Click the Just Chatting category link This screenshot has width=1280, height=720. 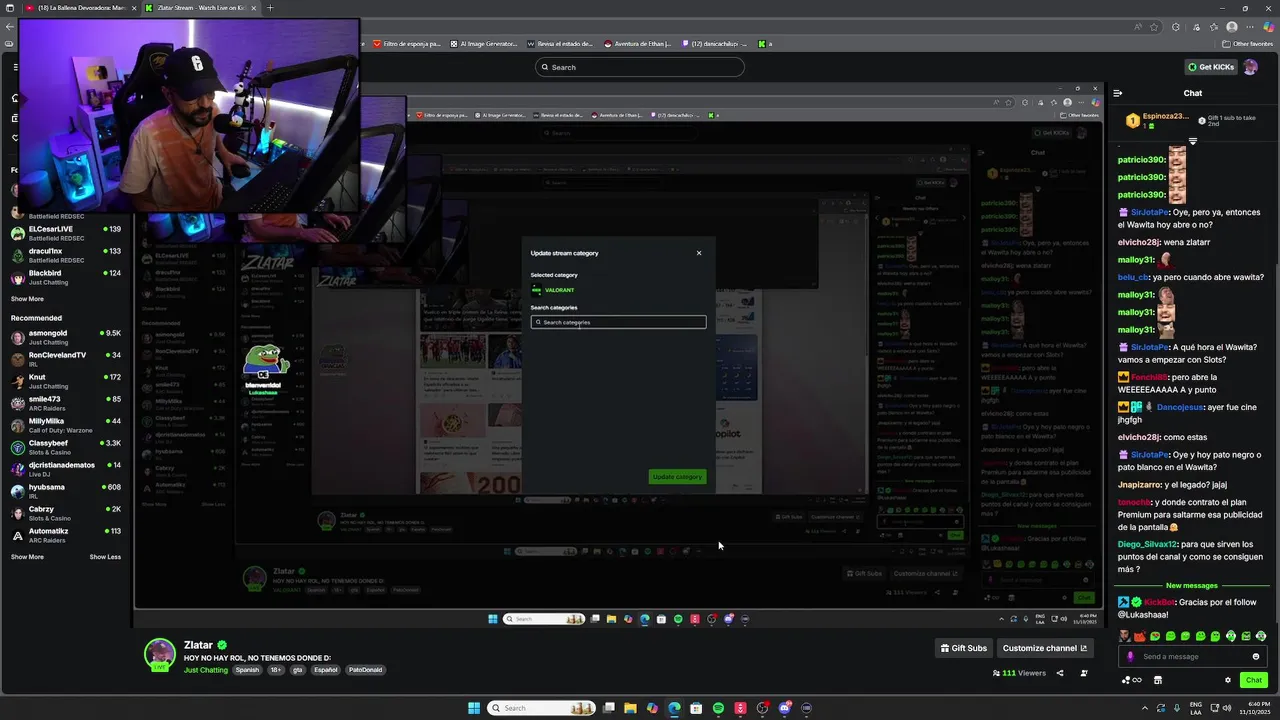206,670
